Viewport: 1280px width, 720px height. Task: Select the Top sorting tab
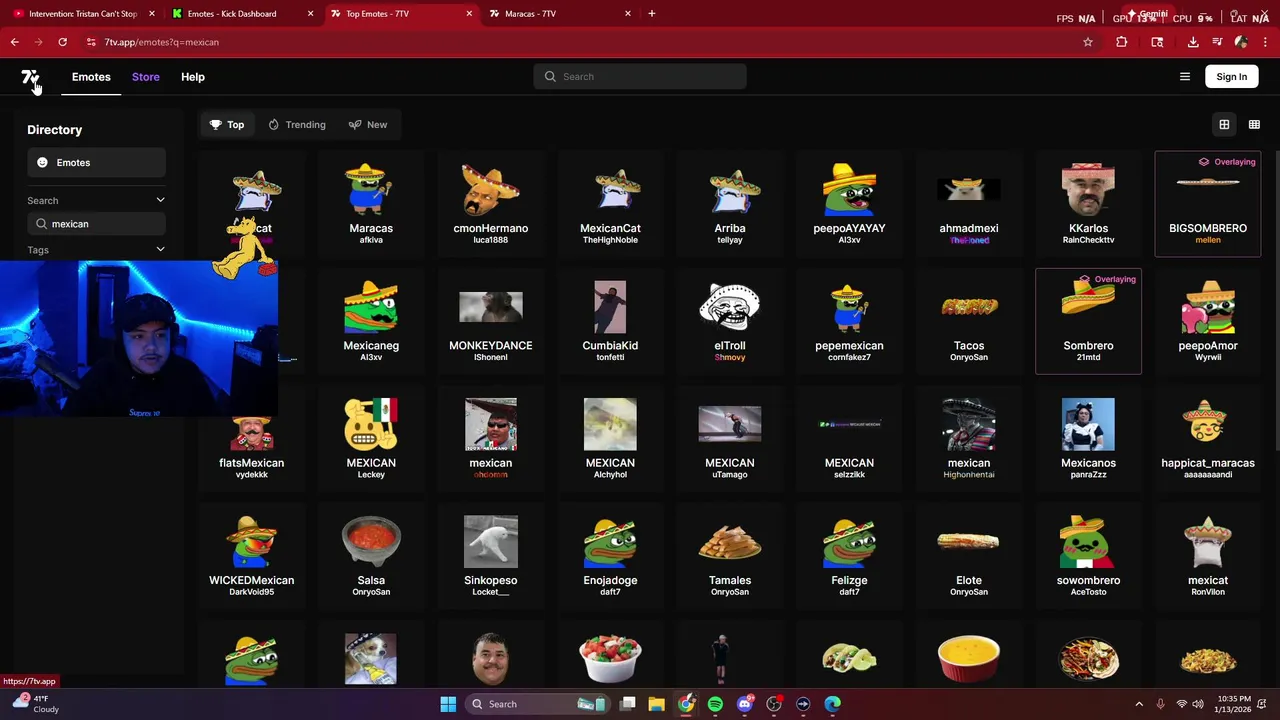(227, 125)
